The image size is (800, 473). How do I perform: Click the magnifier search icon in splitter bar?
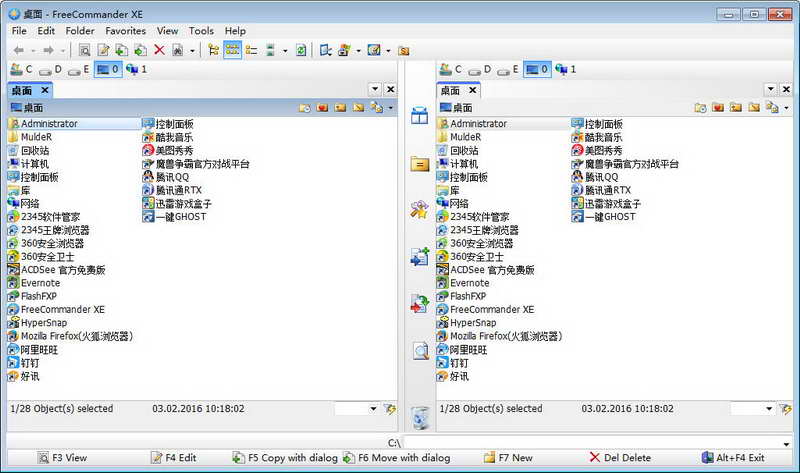(420, 351)
